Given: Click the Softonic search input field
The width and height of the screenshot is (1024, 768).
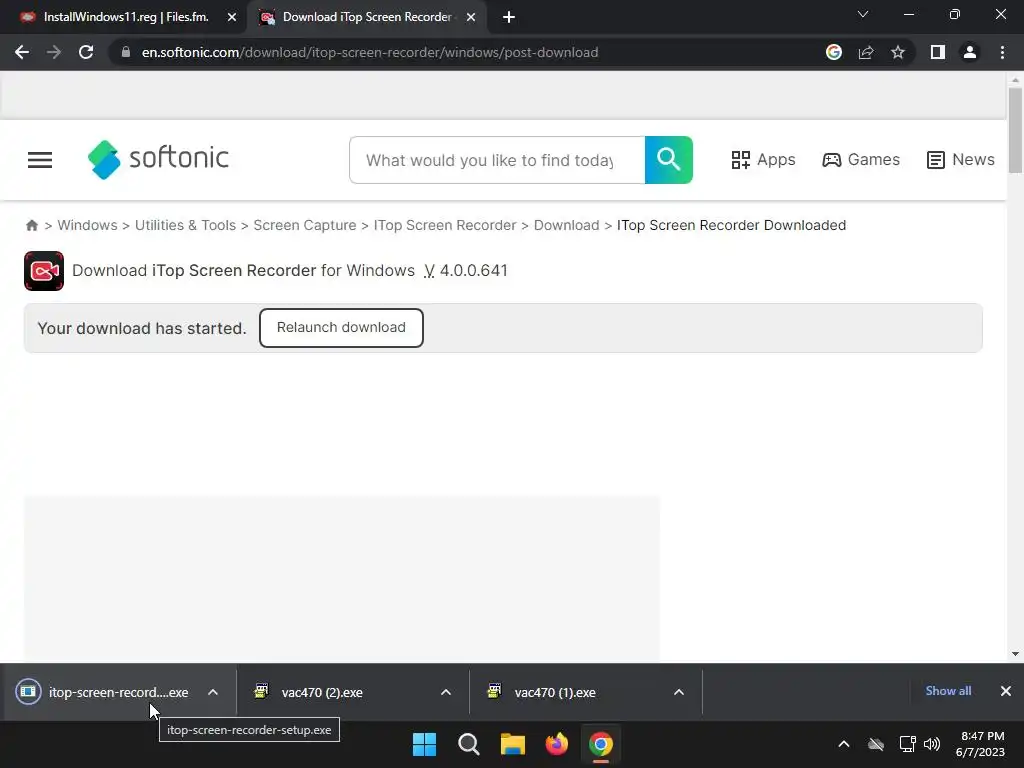Looking at the screenshot, I should [497, 160].
